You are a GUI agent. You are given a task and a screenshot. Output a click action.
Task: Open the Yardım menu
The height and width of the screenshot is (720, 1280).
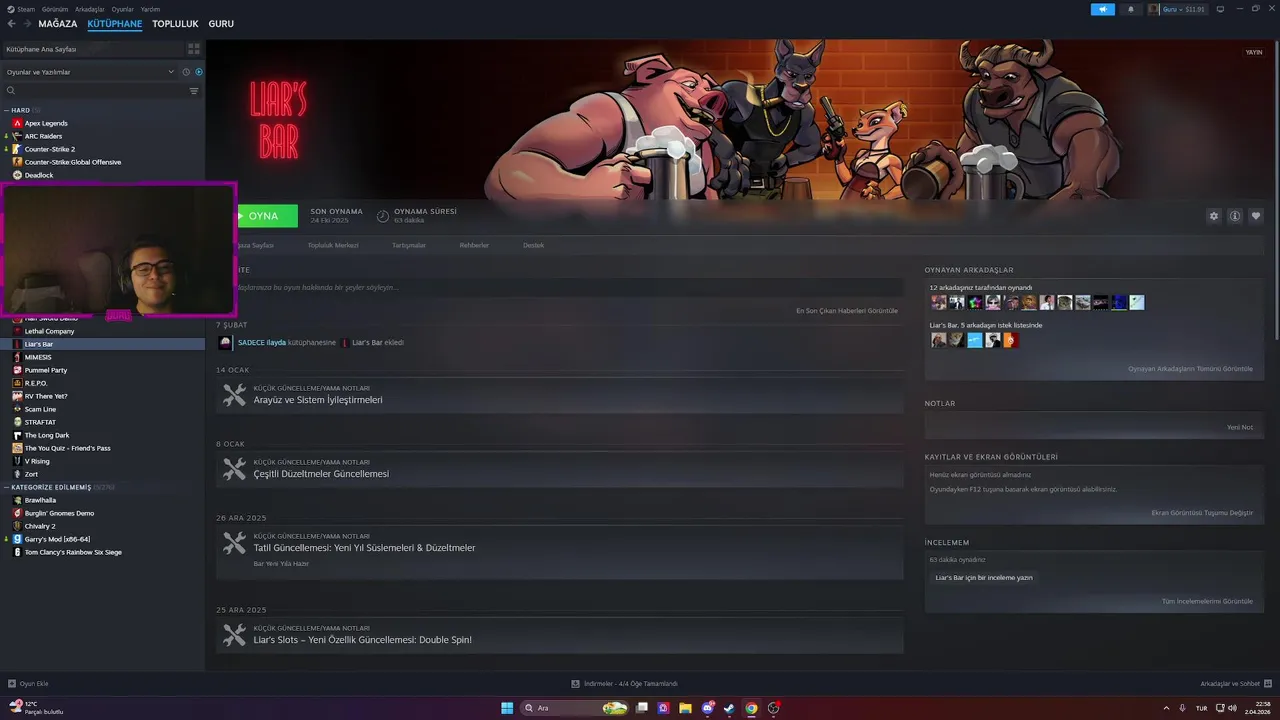pos(150,9)
